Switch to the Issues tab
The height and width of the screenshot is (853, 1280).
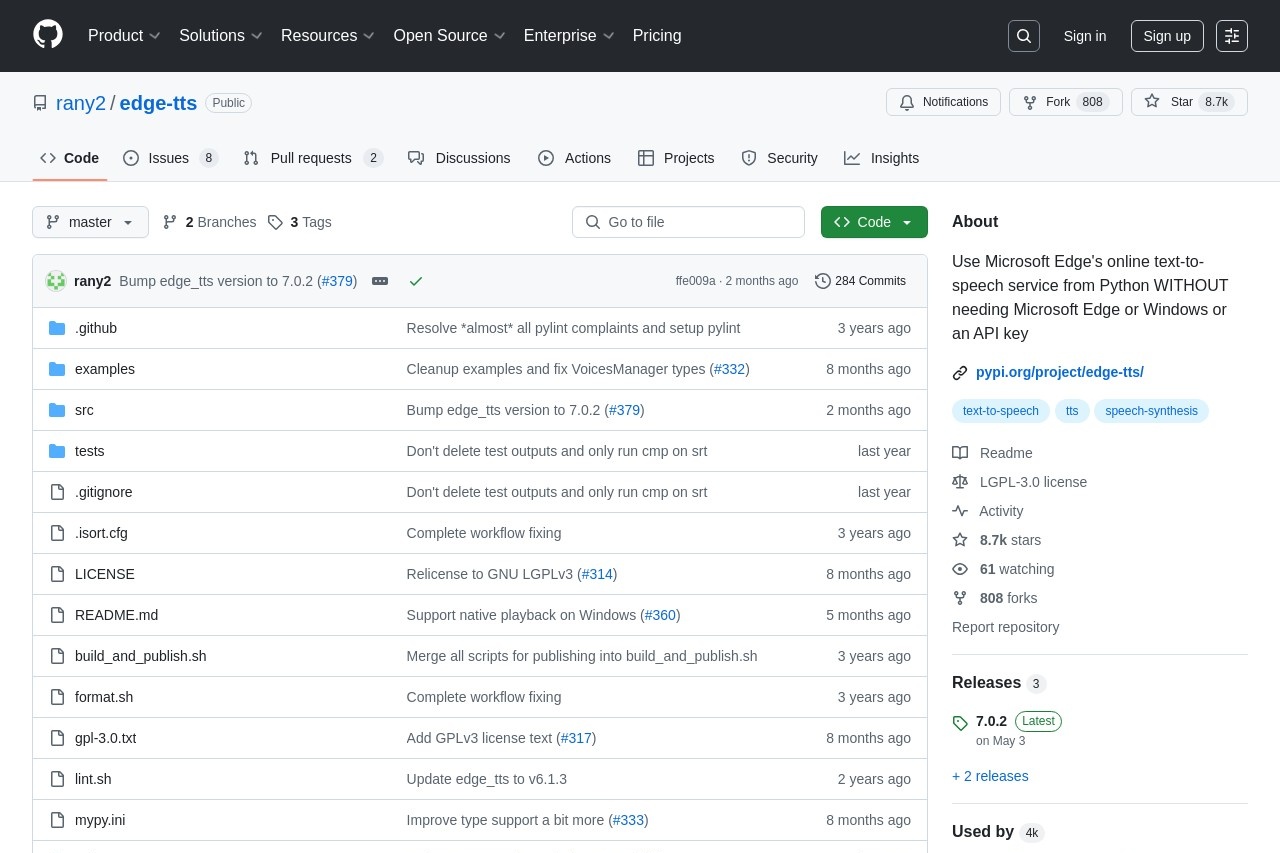point(170,158)
